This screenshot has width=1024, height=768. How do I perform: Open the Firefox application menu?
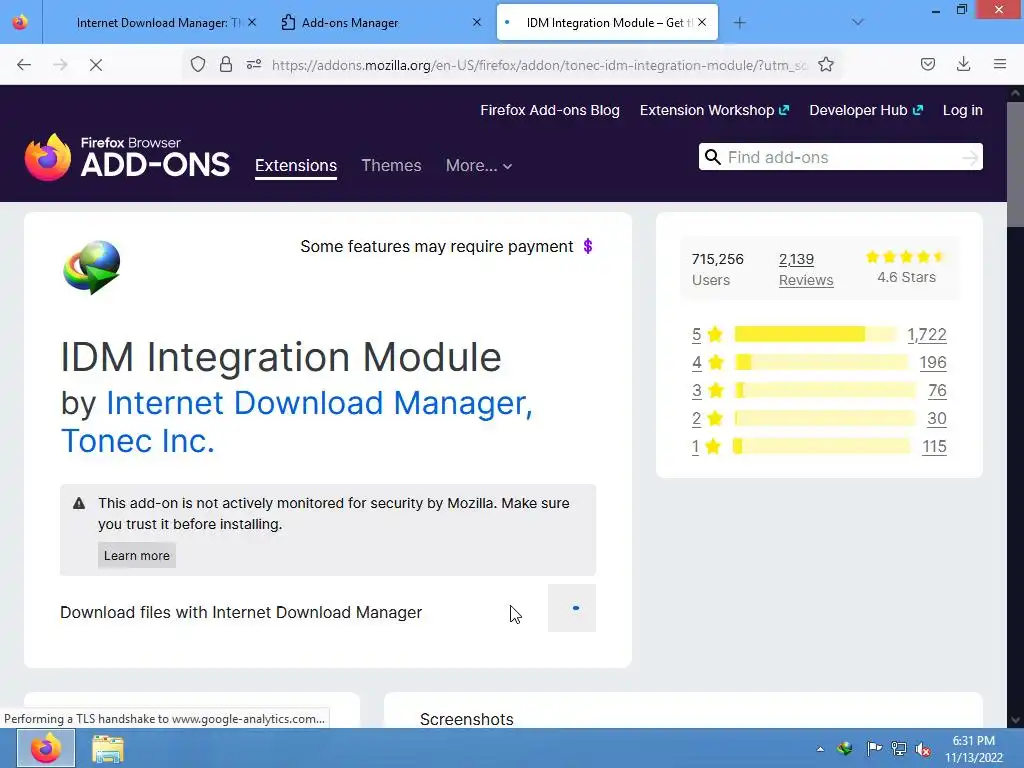(x=1000, y=64)
